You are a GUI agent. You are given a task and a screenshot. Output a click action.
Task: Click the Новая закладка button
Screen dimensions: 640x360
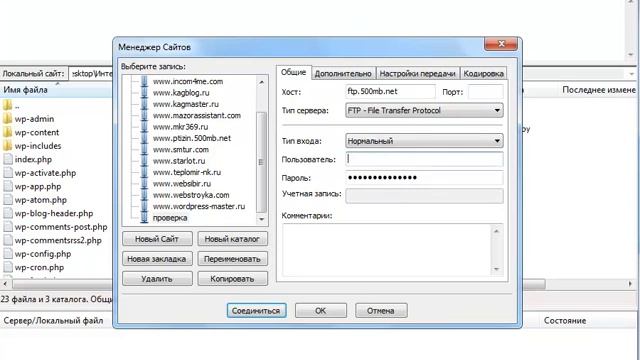[157, 259]
